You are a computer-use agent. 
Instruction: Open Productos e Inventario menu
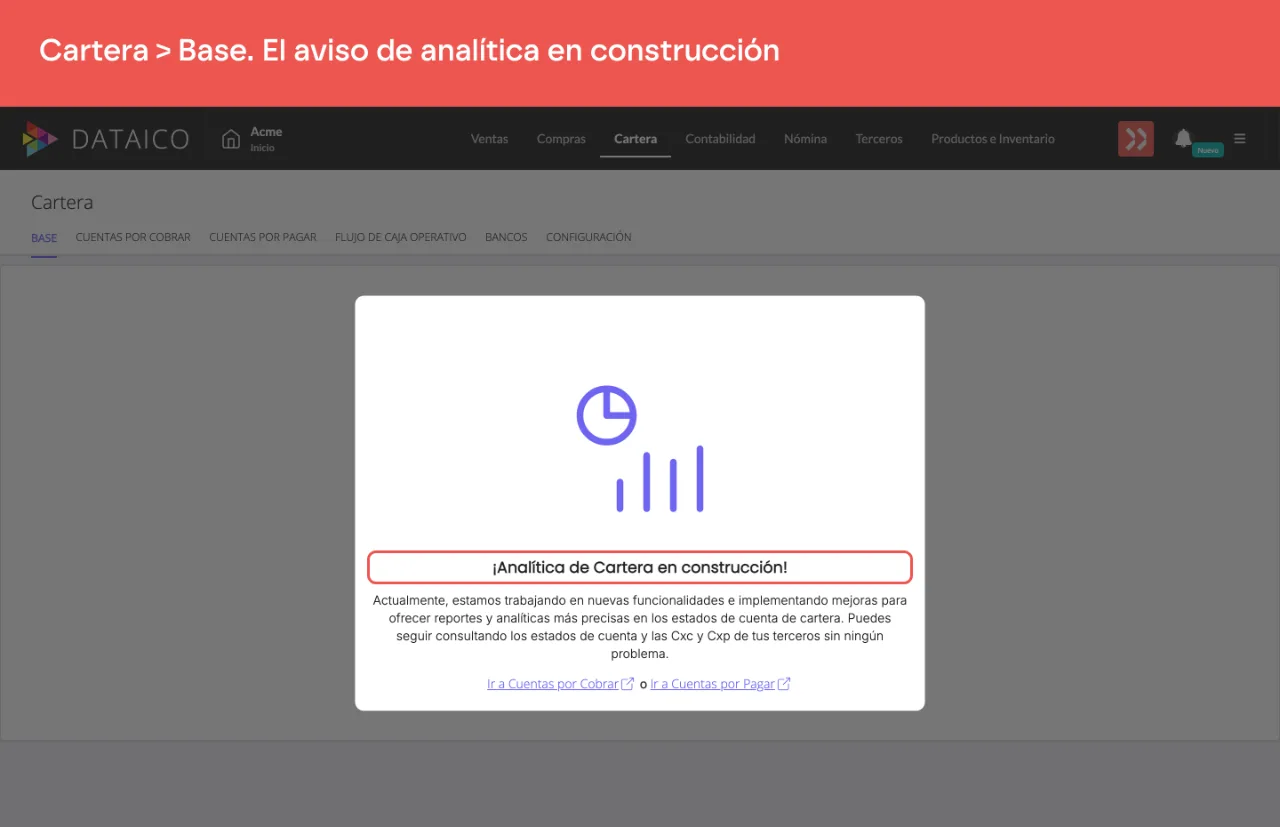[993, 139]
